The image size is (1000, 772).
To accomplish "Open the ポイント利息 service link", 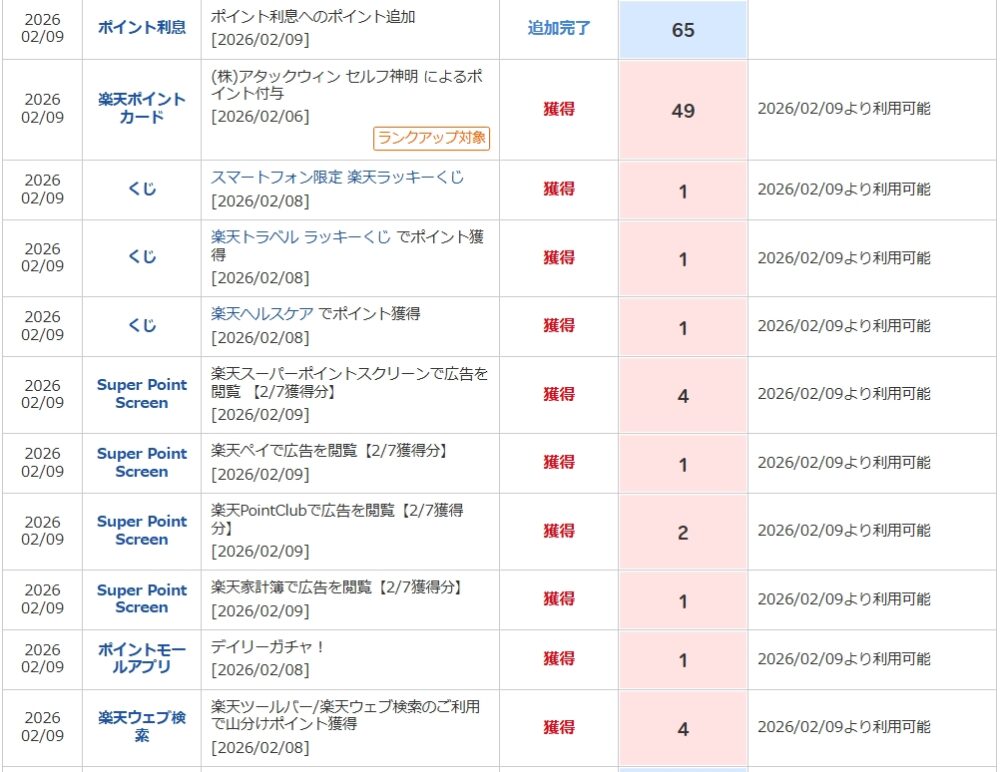I will coord(142,28).
